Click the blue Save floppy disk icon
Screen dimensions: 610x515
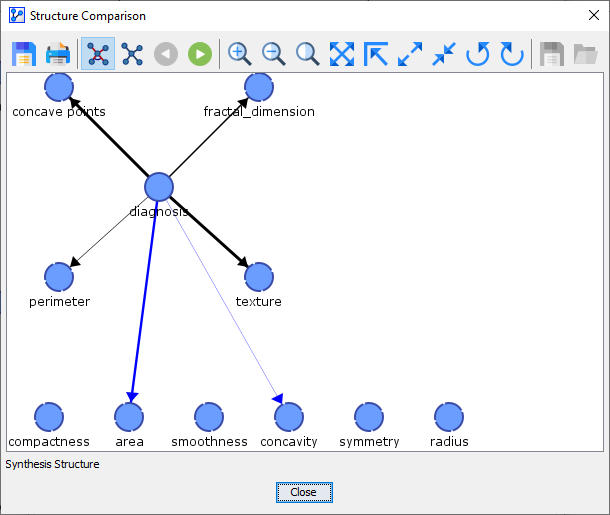(x=24, y=54)
